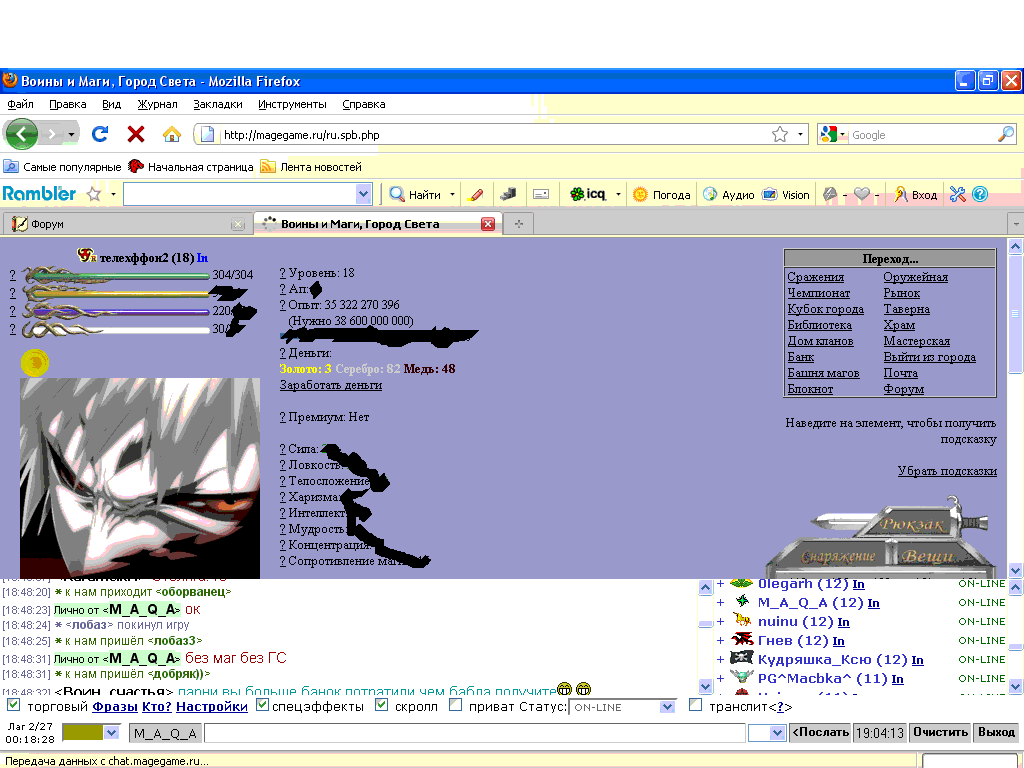The image size is (1024, 768).
Task: Open the Журнал menu
Action: pos(157,104)
